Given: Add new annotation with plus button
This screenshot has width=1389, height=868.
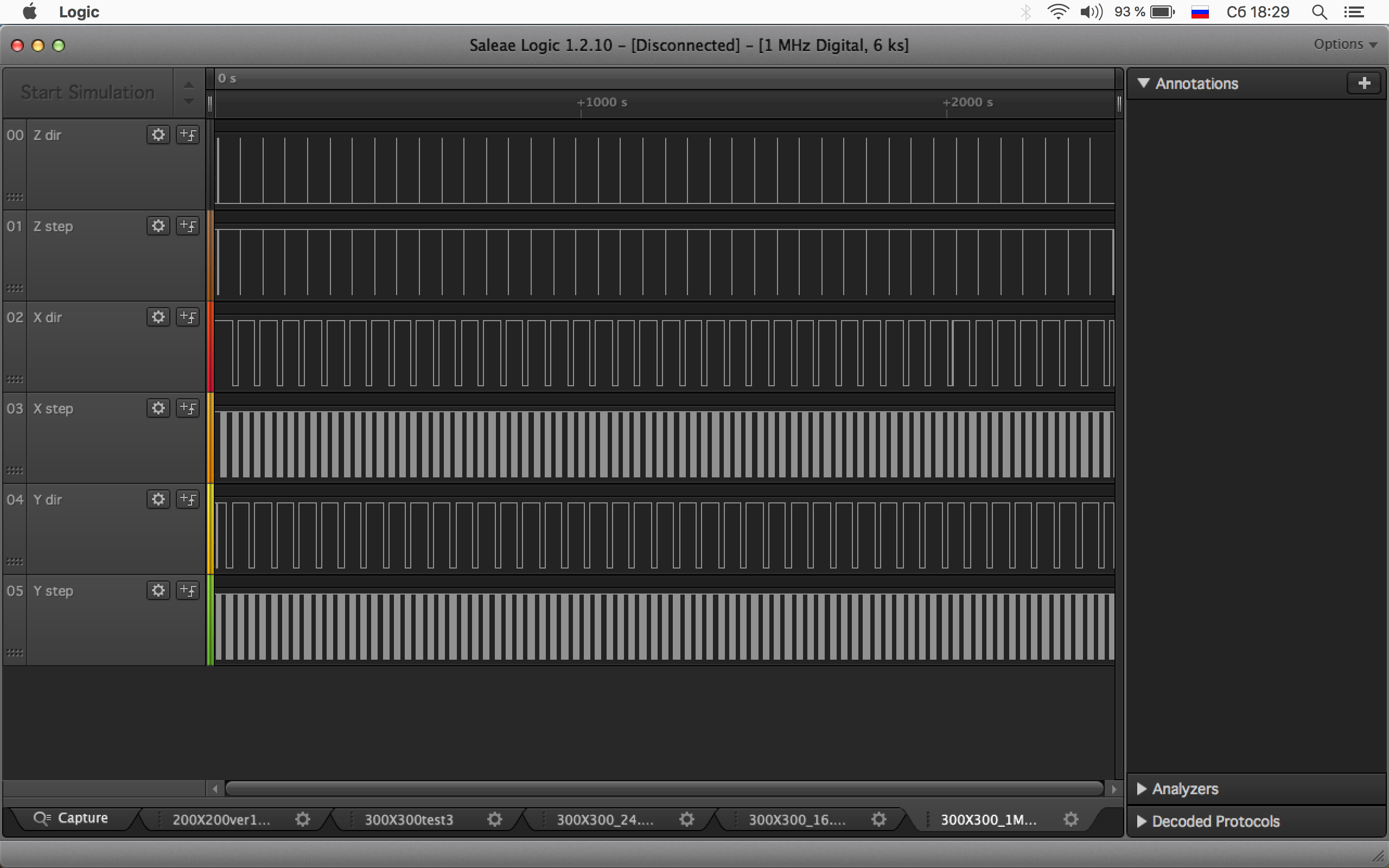Looking at the screenshot, I should coord(1363,83).
